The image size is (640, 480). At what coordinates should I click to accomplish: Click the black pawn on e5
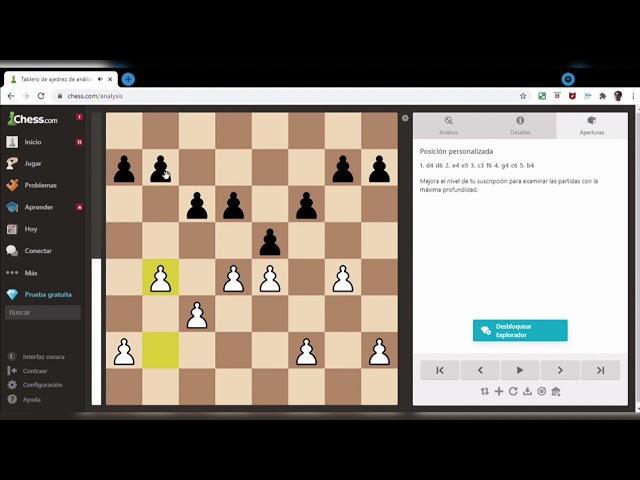(x=270, y=241)
